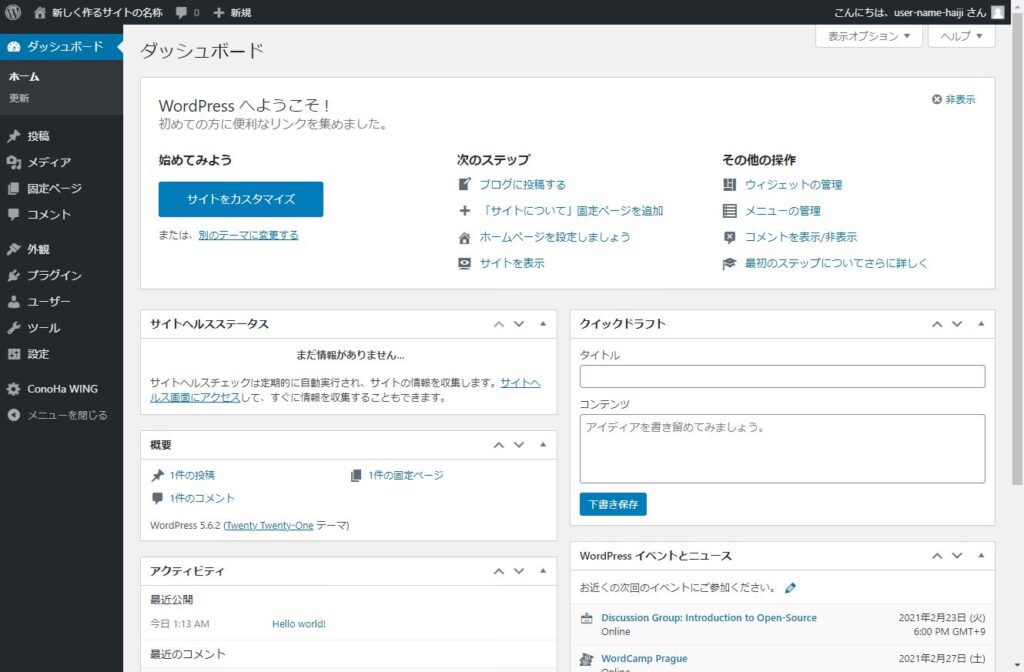Click the plus icon for 新規
This screenshot has width=1024, height=672.
[219, 12]
